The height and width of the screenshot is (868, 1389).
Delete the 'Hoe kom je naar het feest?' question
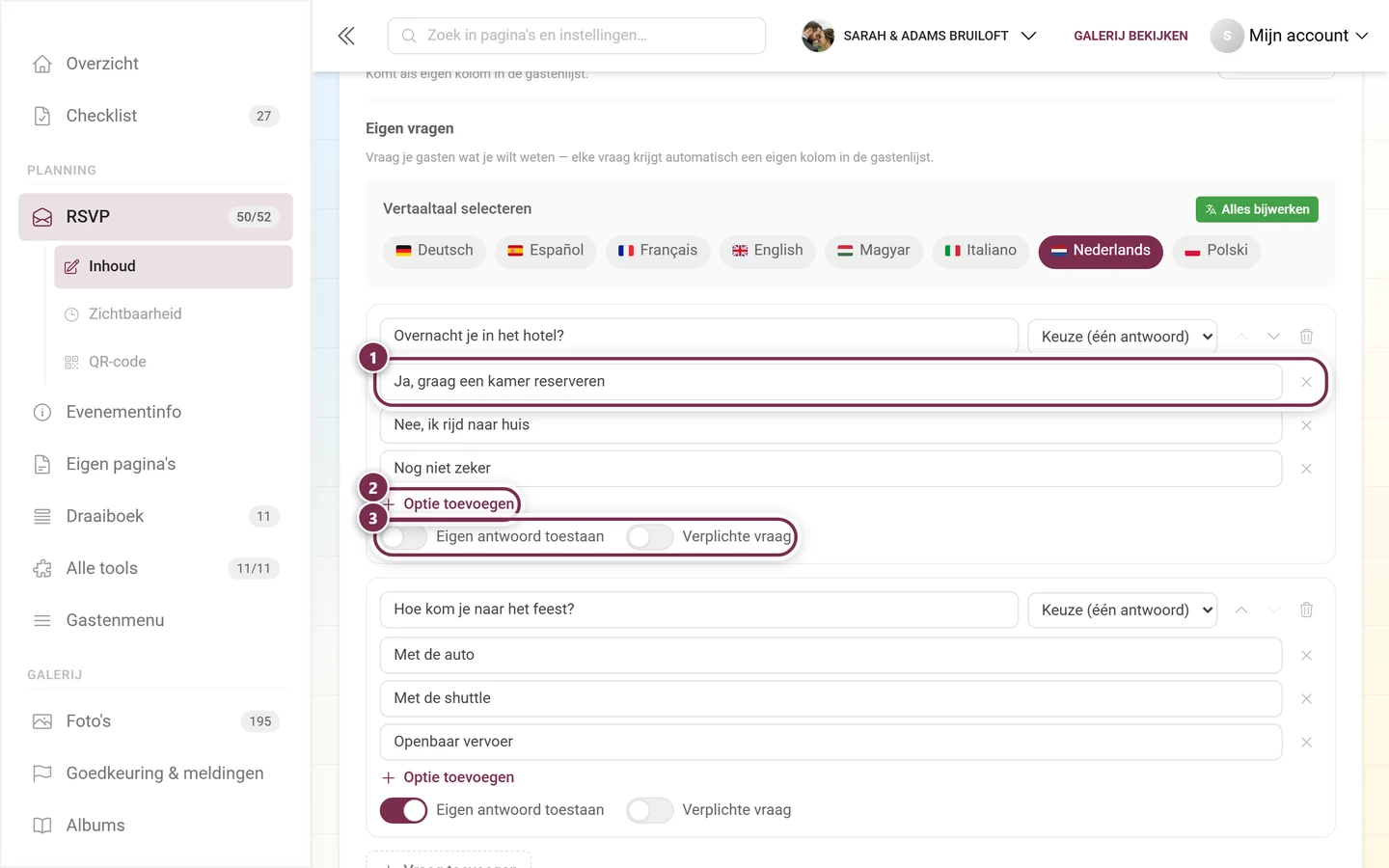click(1306, 610)
